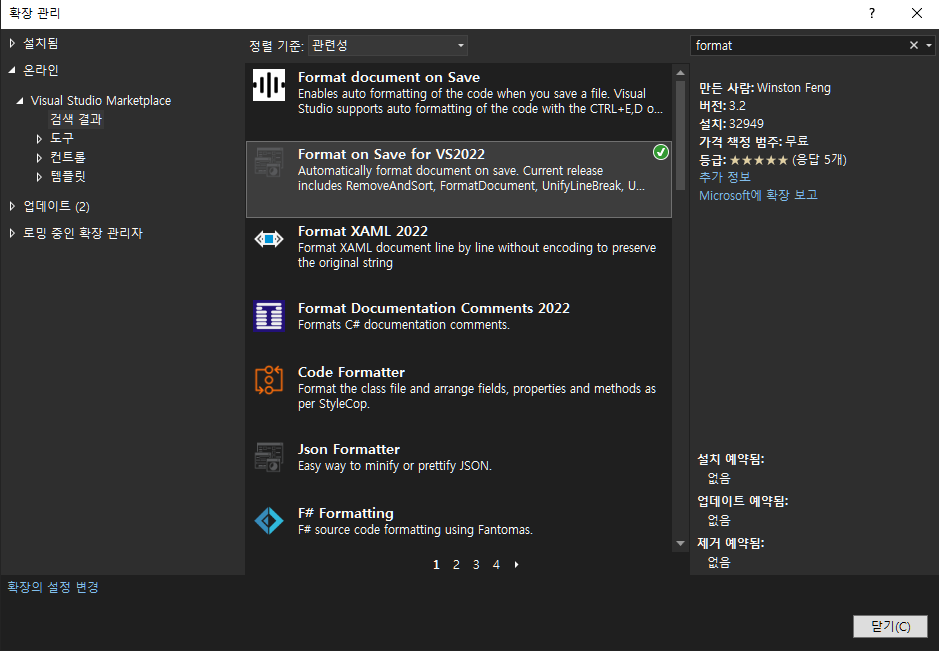This screenshot has height=651, width=939.
Task: Open the 추가 정보 link
Action: (x=725, y=177)
